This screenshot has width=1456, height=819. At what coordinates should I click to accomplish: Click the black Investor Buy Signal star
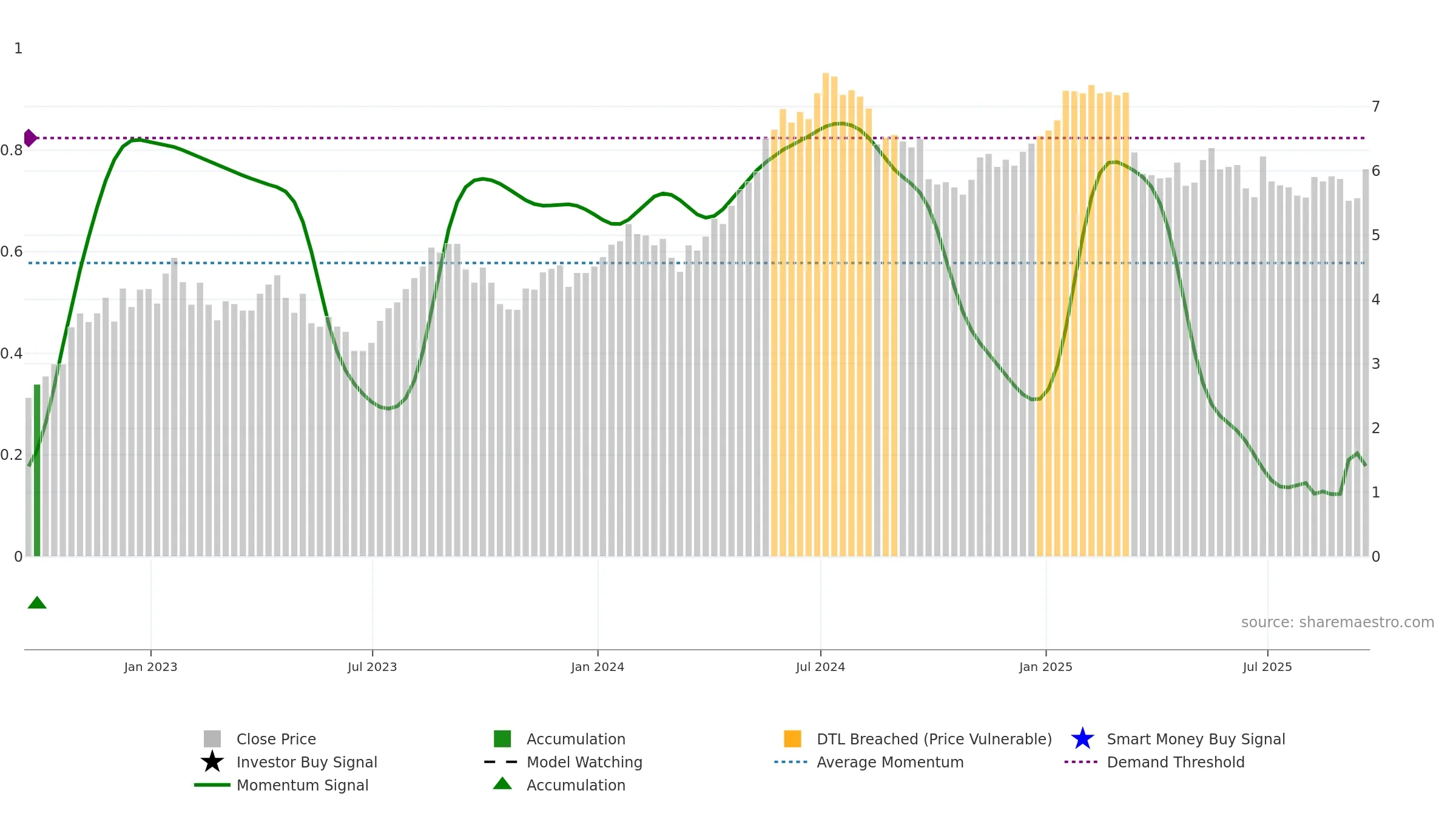tap(212, 762)
